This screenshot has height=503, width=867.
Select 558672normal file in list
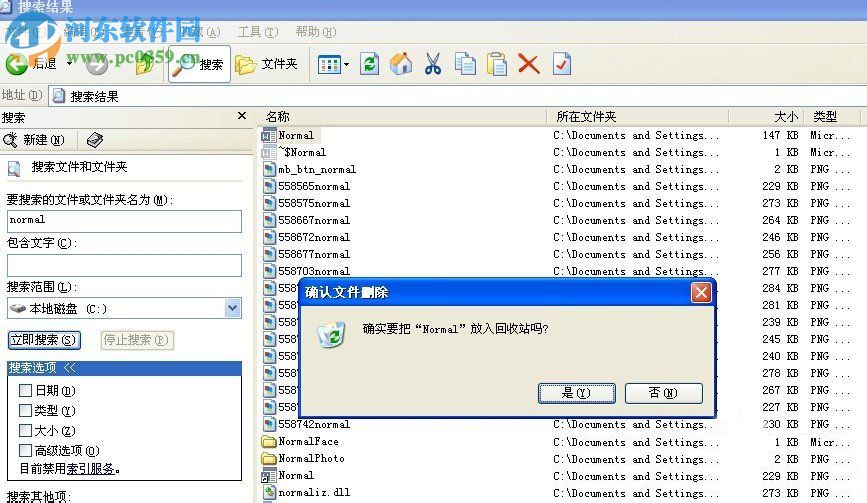pos(314,238)
